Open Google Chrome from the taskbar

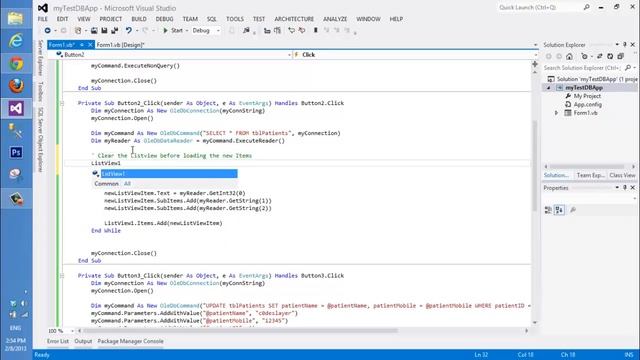pos(16,64)
